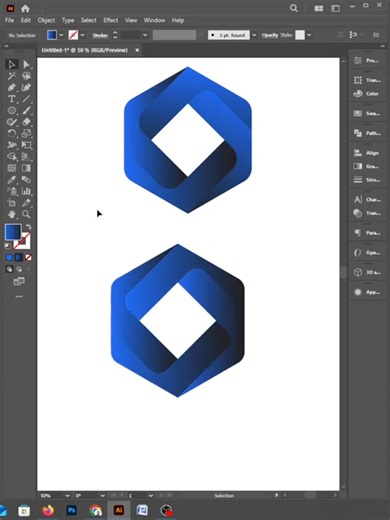Pick the Rotate tool
Screen dimensions: 390x520
(12, 133)
